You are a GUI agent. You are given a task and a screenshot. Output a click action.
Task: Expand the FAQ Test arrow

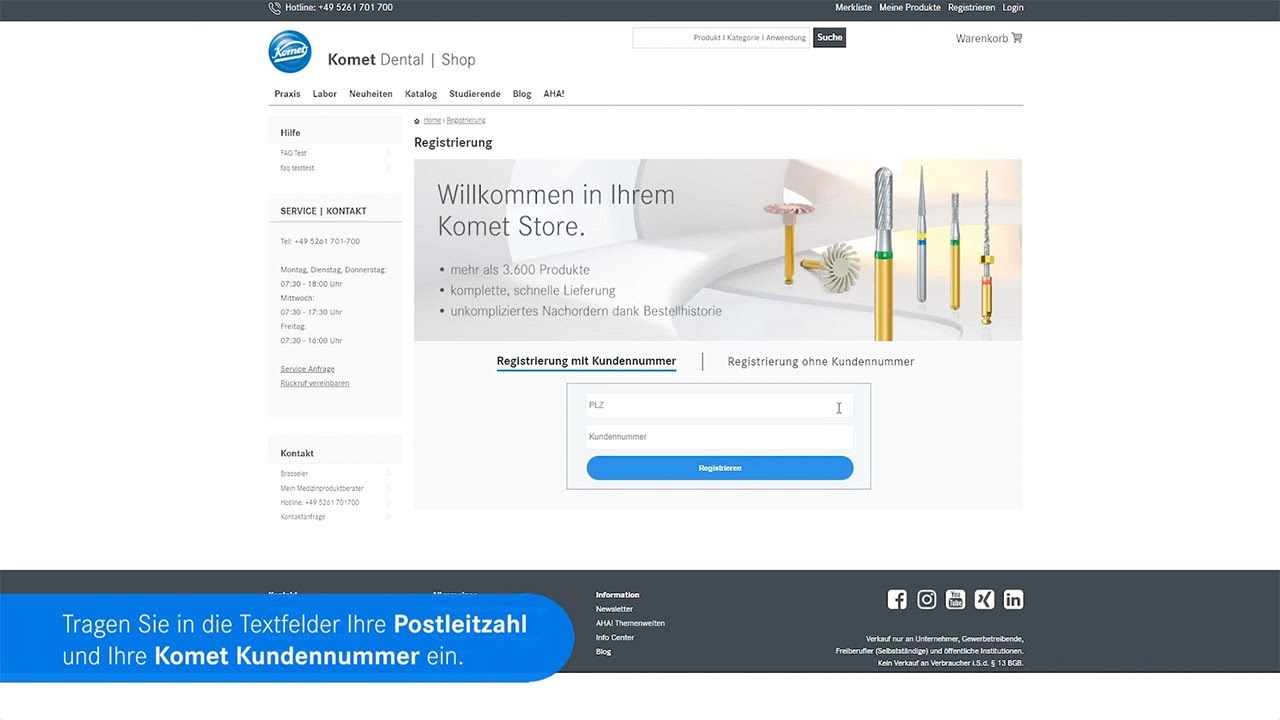pyautogui.click(x=388, y=153)
